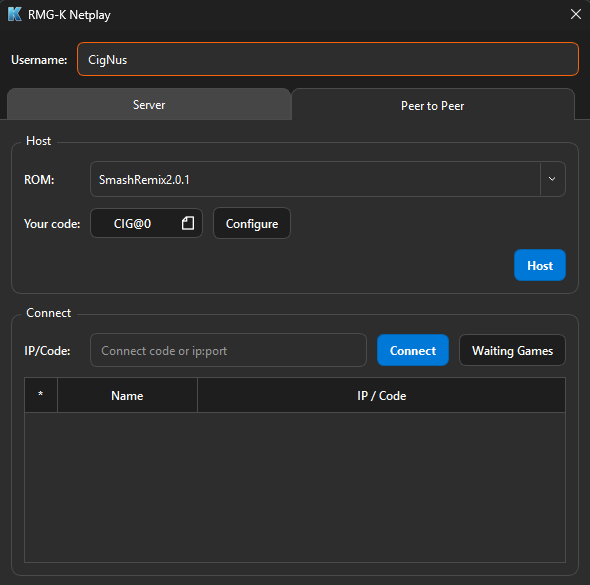This screenshot has height=585, width=590.
Task: Click the blue Connect button
Action: (413, 350)
